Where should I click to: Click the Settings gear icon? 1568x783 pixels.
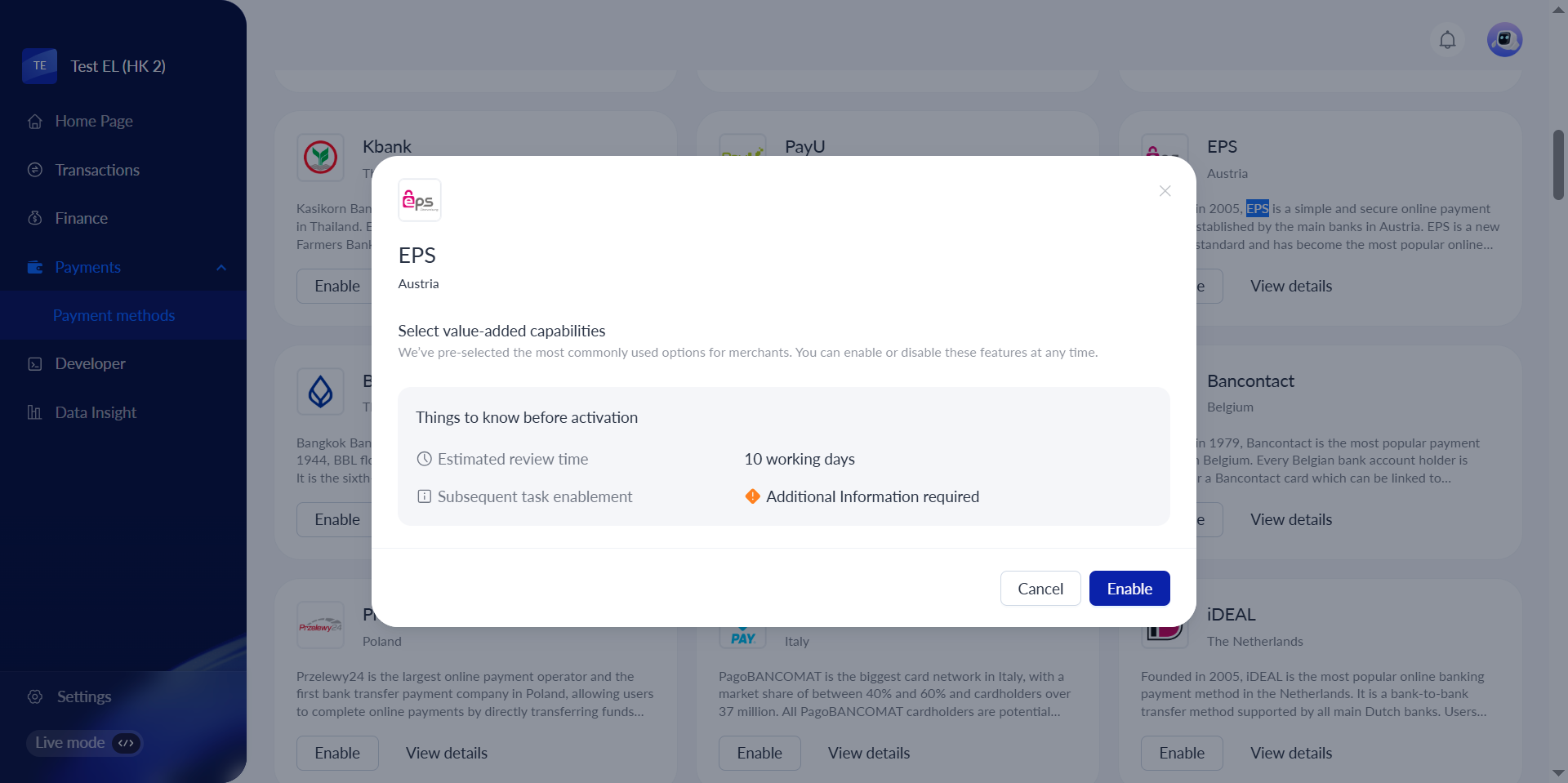click(x=35, y=696)
